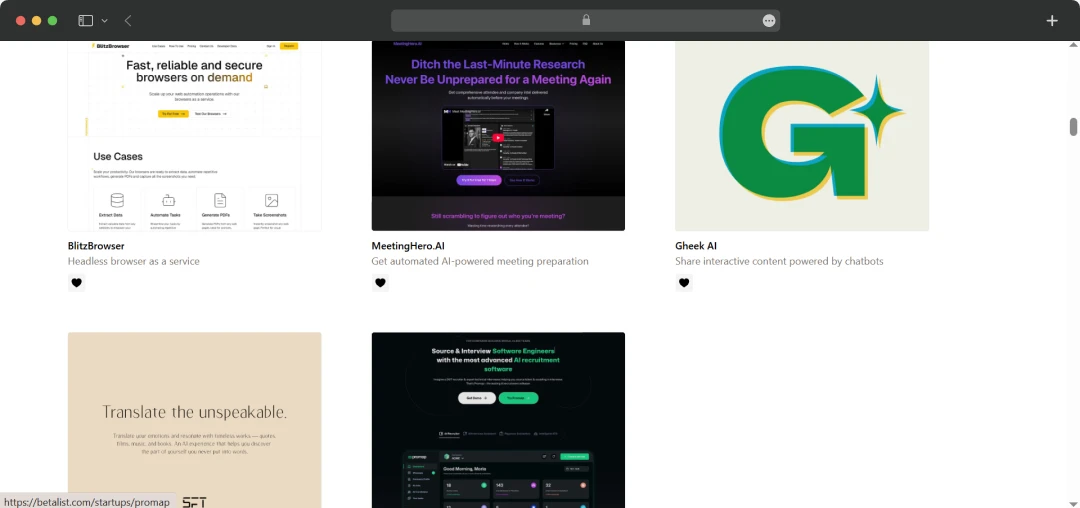This screenshot has height=508, width=1080.
Task: Open the Promap recruitment software thumbnail
Action: pos(499,420)
